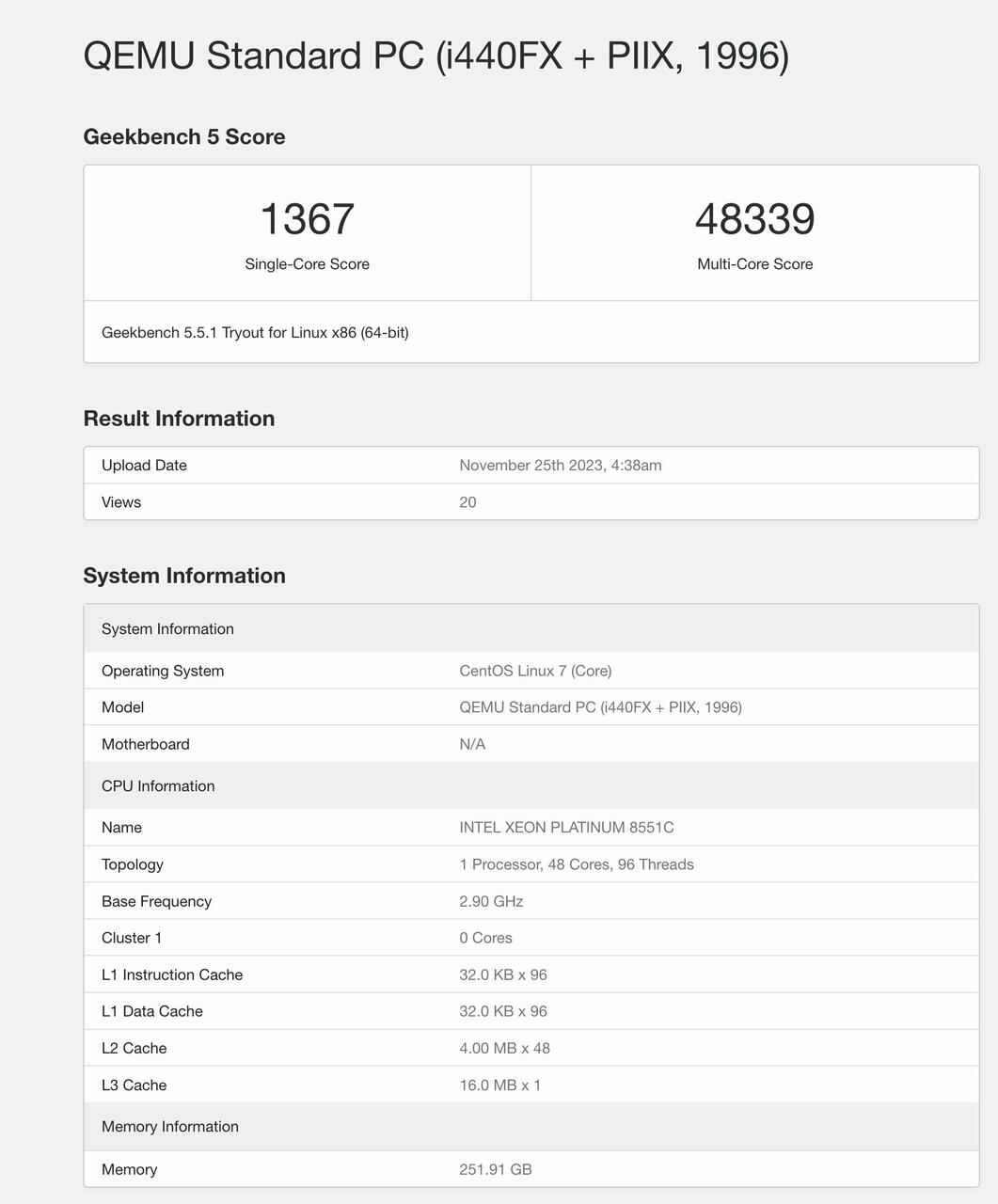Select the "L2 Cache" row label
This screenshot has width=998, height=1204.
point(135,1048)
